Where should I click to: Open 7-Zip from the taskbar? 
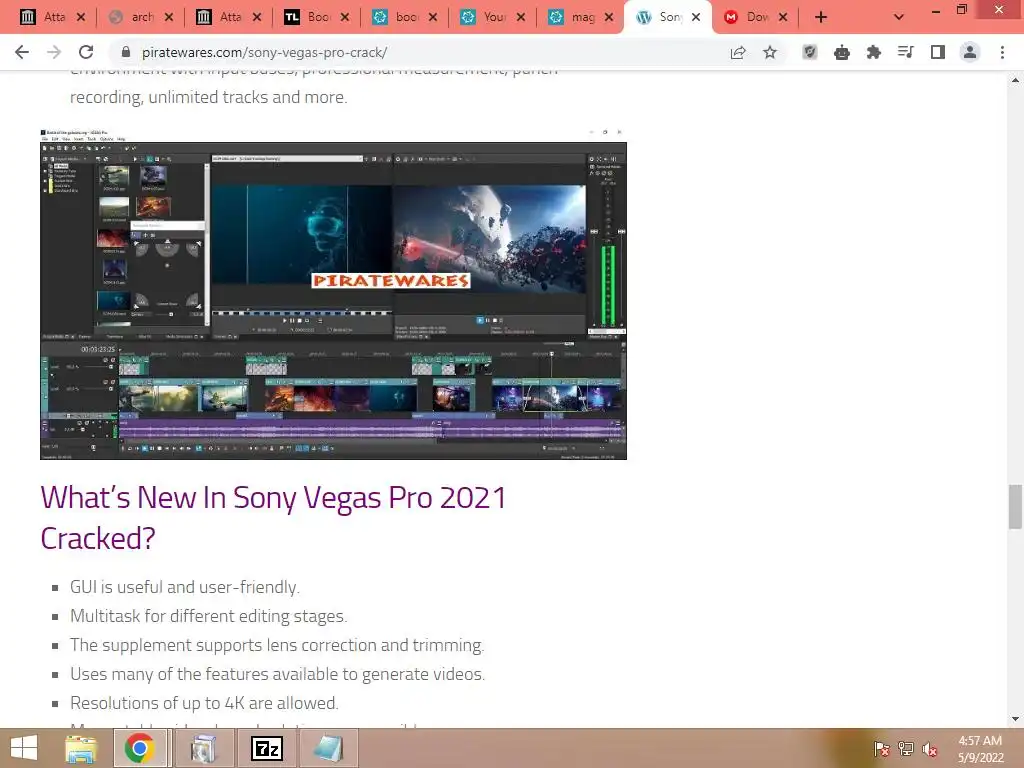tap(266, 748)
